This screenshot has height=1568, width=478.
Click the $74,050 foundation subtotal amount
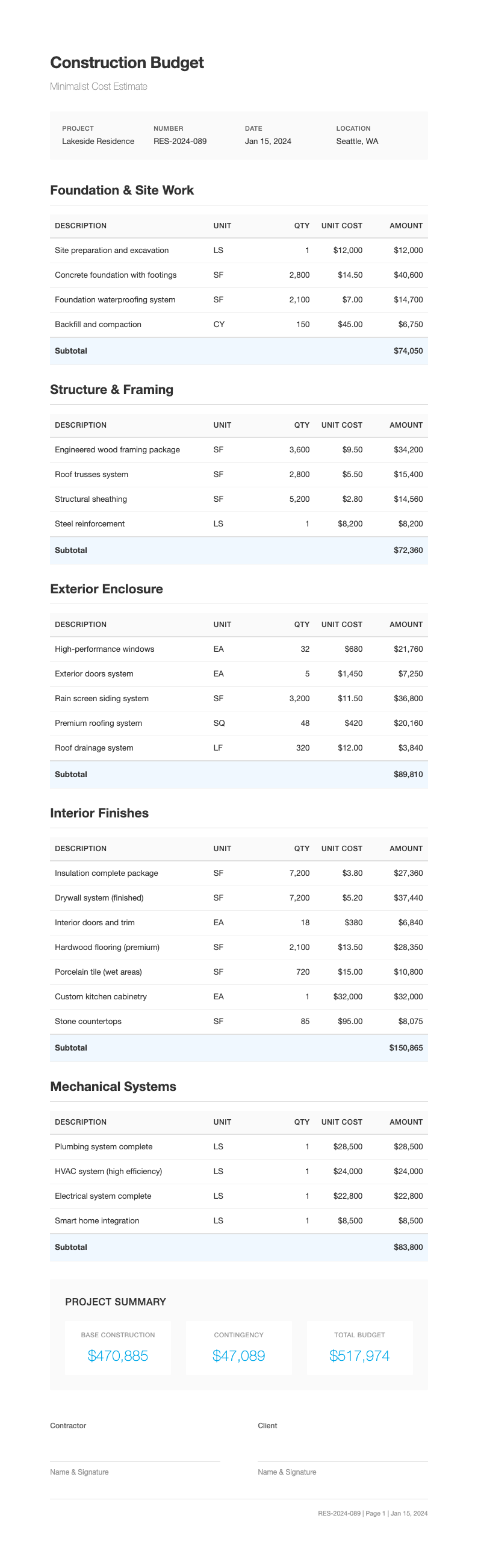pyautogui.click(x=408, y=351)
